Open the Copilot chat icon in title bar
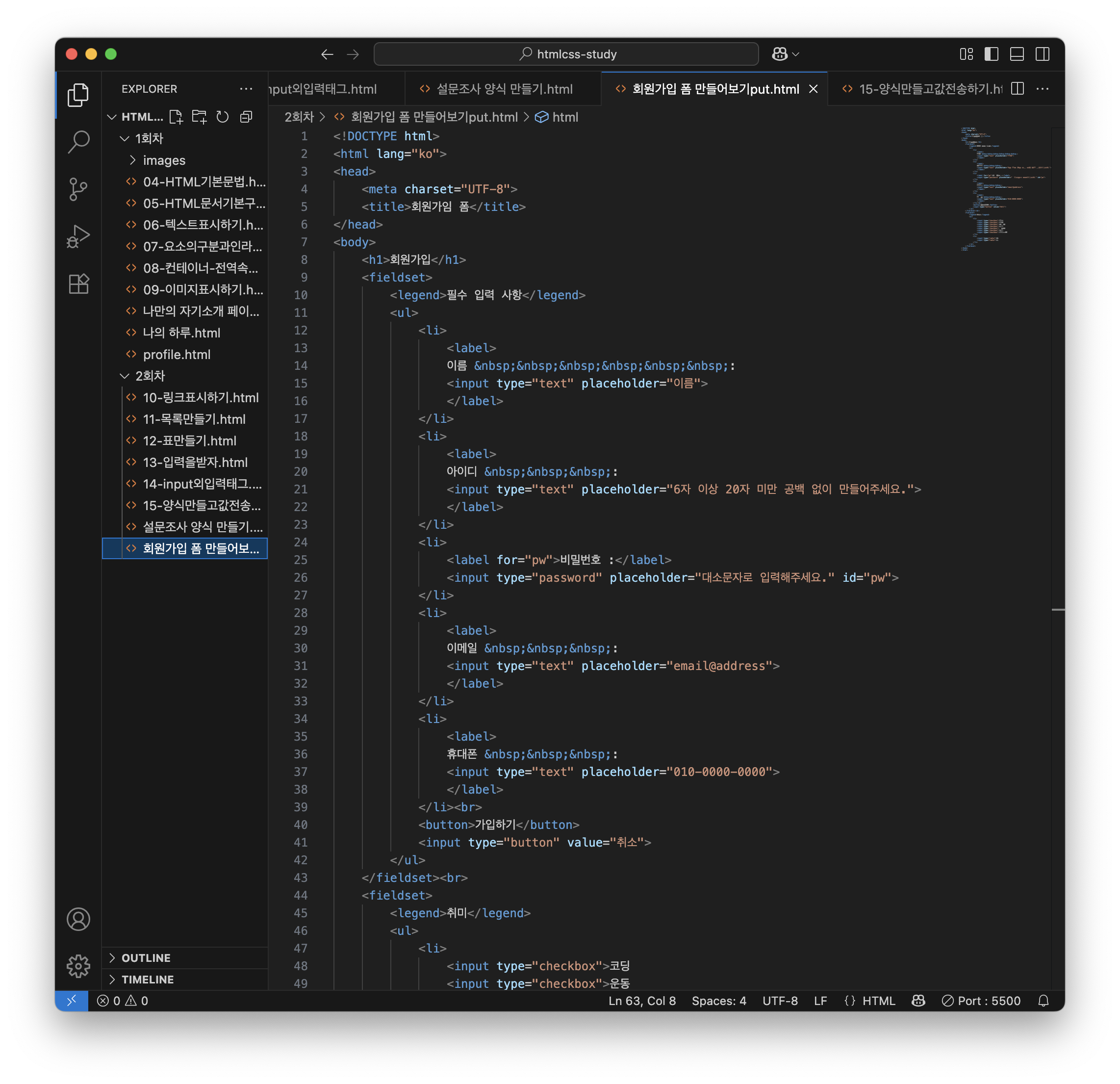 779,54
